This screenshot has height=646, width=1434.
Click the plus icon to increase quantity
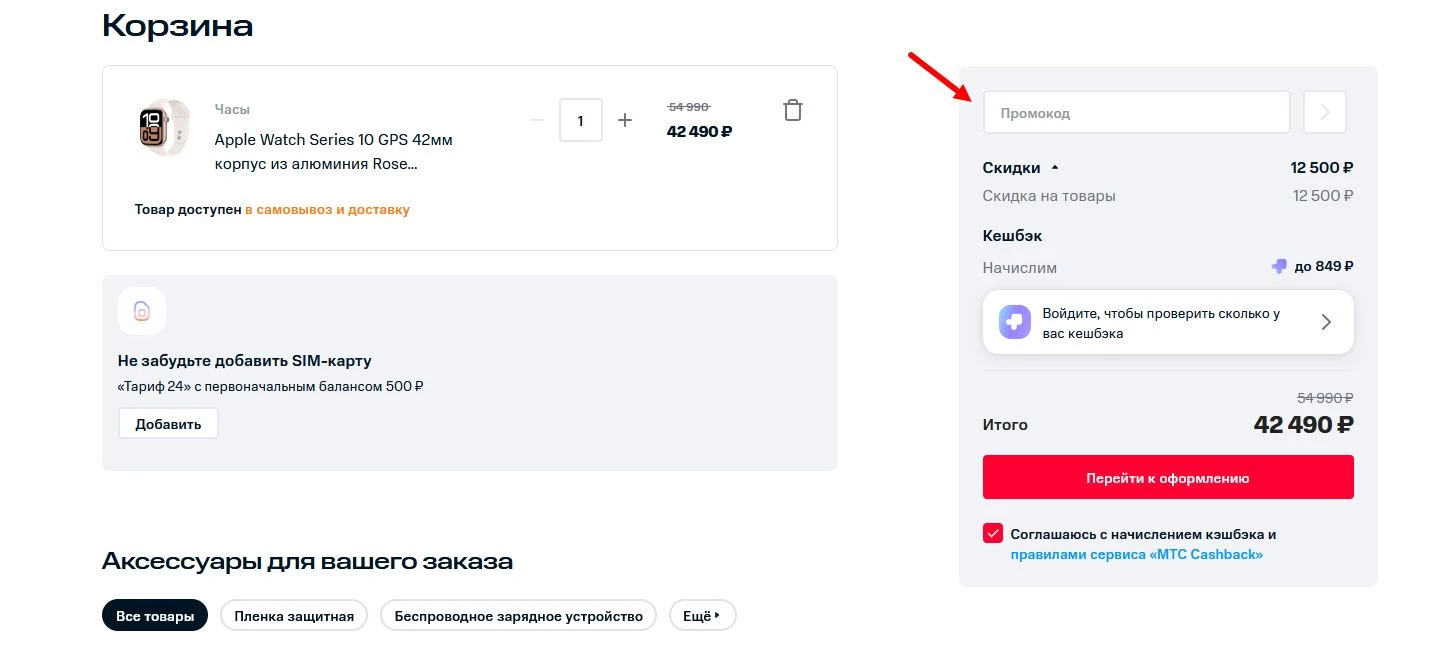[x=624, y=119]
